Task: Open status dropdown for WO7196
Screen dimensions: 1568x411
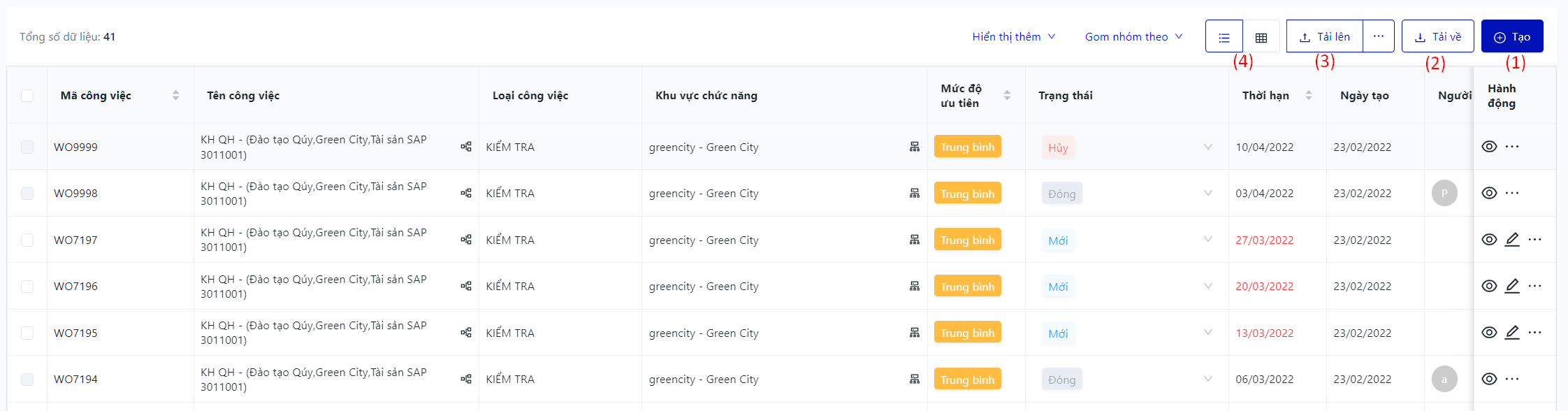Action: point(1207,286)
